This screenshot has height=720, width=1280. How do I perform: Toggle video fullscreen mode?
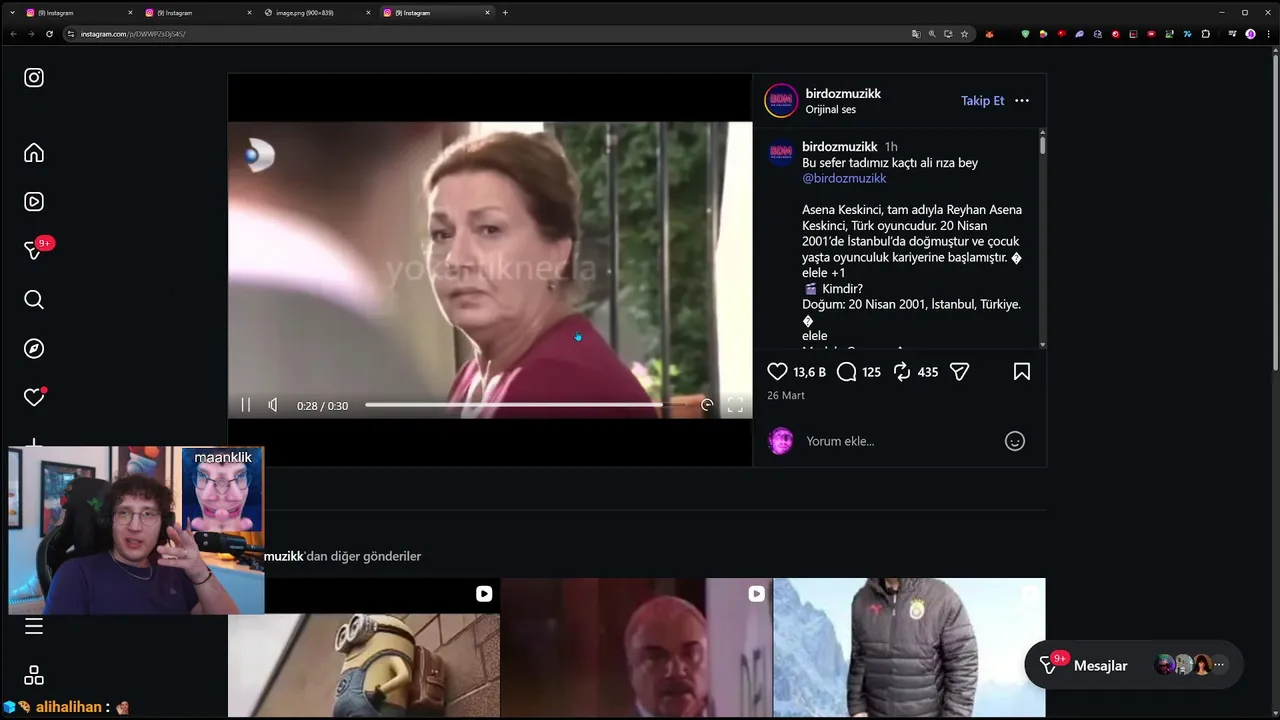735,405
